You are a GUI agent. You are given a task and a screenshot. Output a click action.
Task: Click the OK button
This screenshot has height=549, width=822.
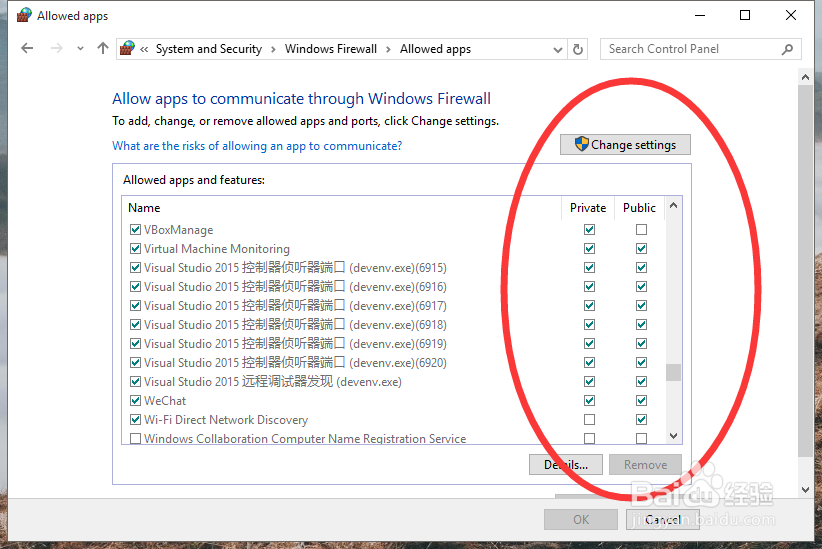581,520
